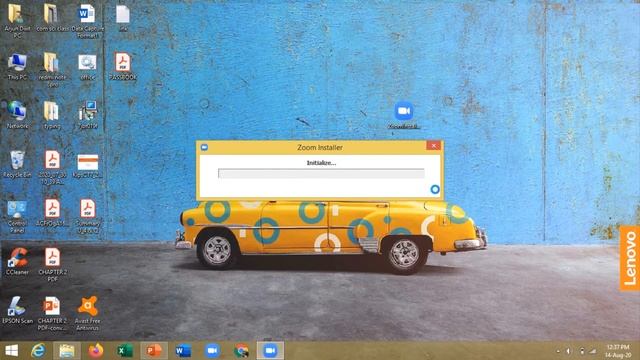Open the Network desktop icon
This screenshot has height=360, width=640.
17,114
